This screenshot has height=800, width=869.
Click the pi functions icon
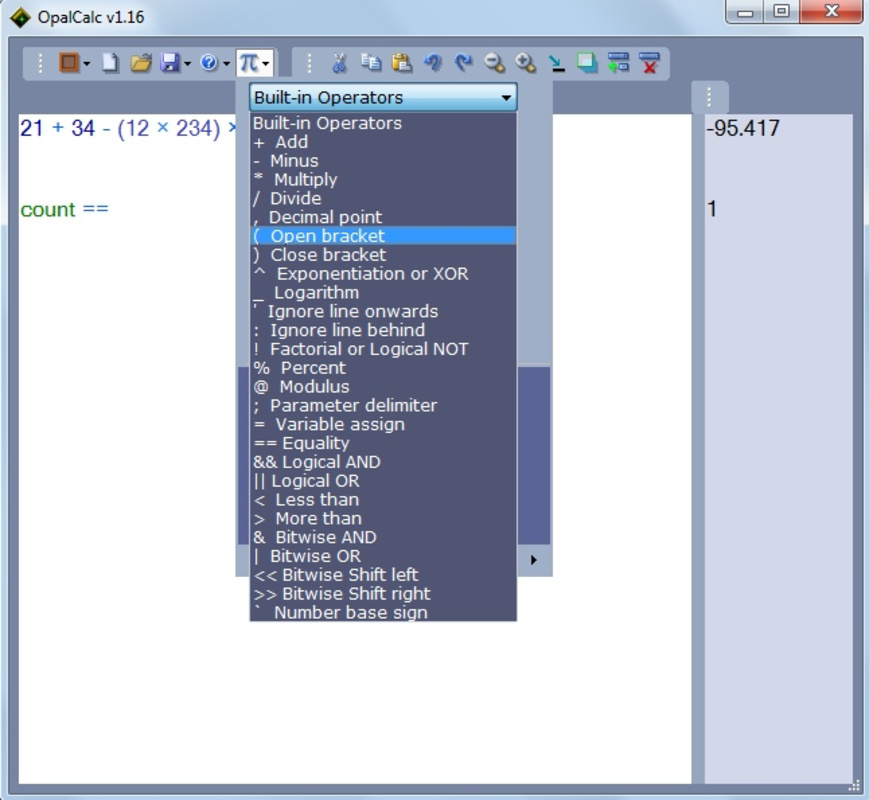click(x=248, y=63)
